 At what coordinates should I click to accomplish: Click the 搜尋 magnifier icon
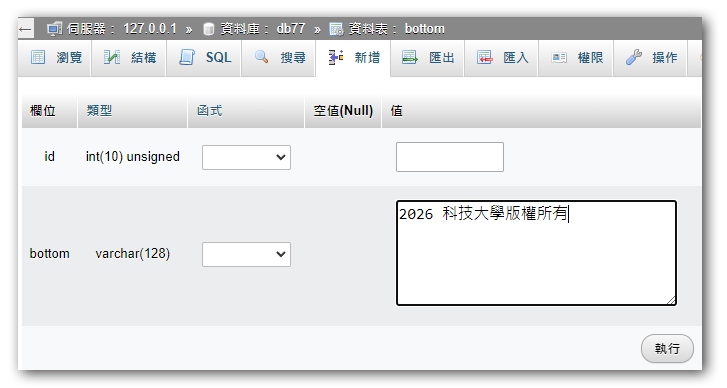(x=261, y=57)
